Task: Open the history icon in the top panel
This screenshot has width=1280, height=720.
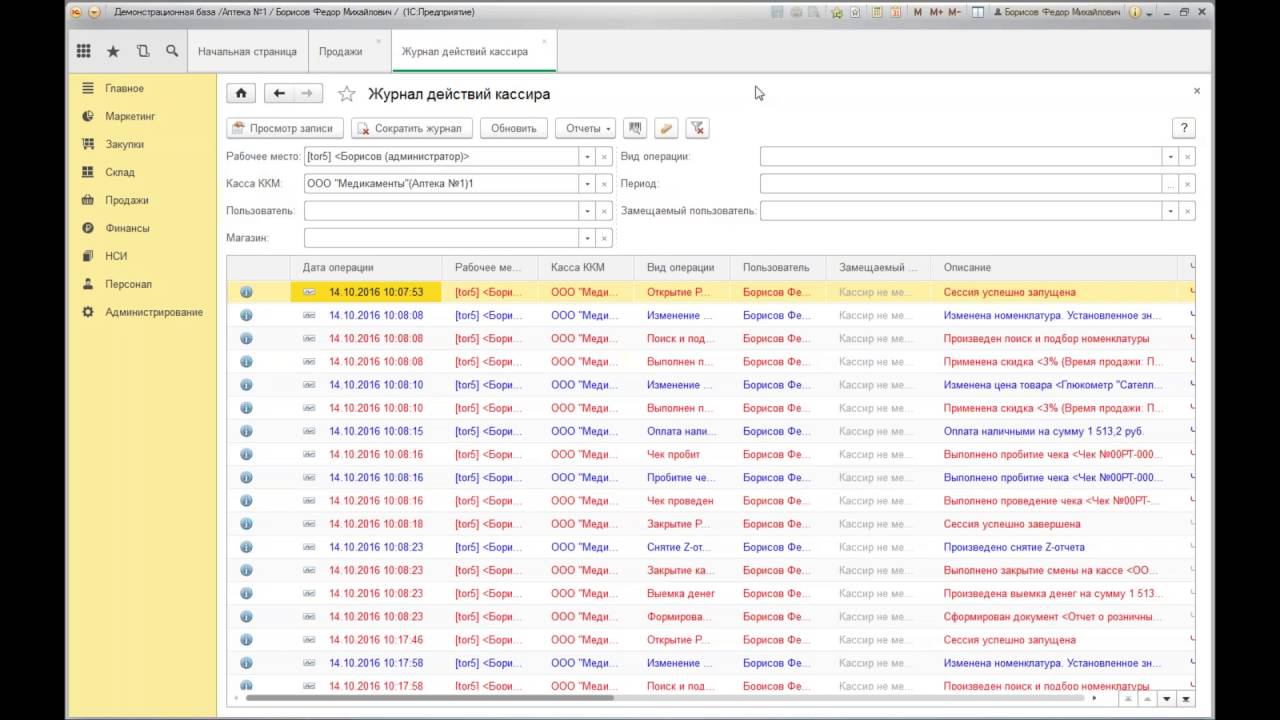Action: point(142,51)
